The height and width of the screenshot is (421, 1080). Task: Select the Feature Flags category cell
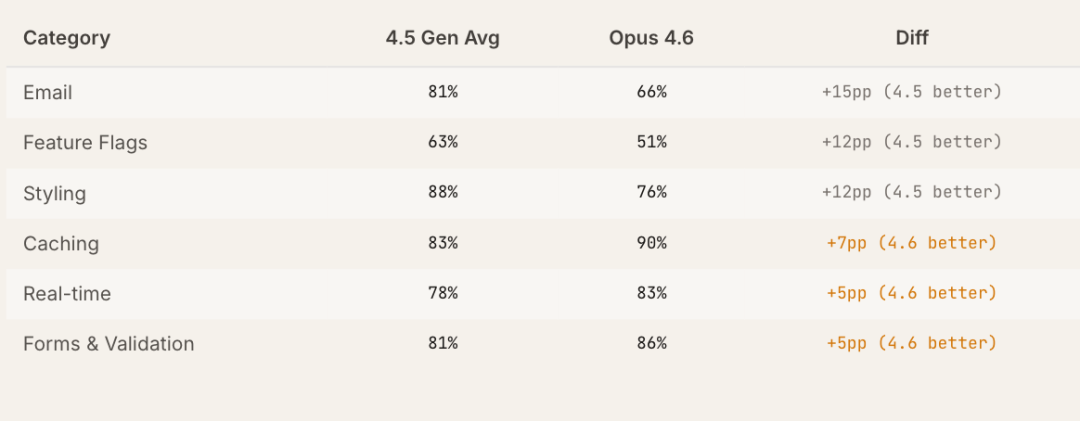tap(85, 143)
